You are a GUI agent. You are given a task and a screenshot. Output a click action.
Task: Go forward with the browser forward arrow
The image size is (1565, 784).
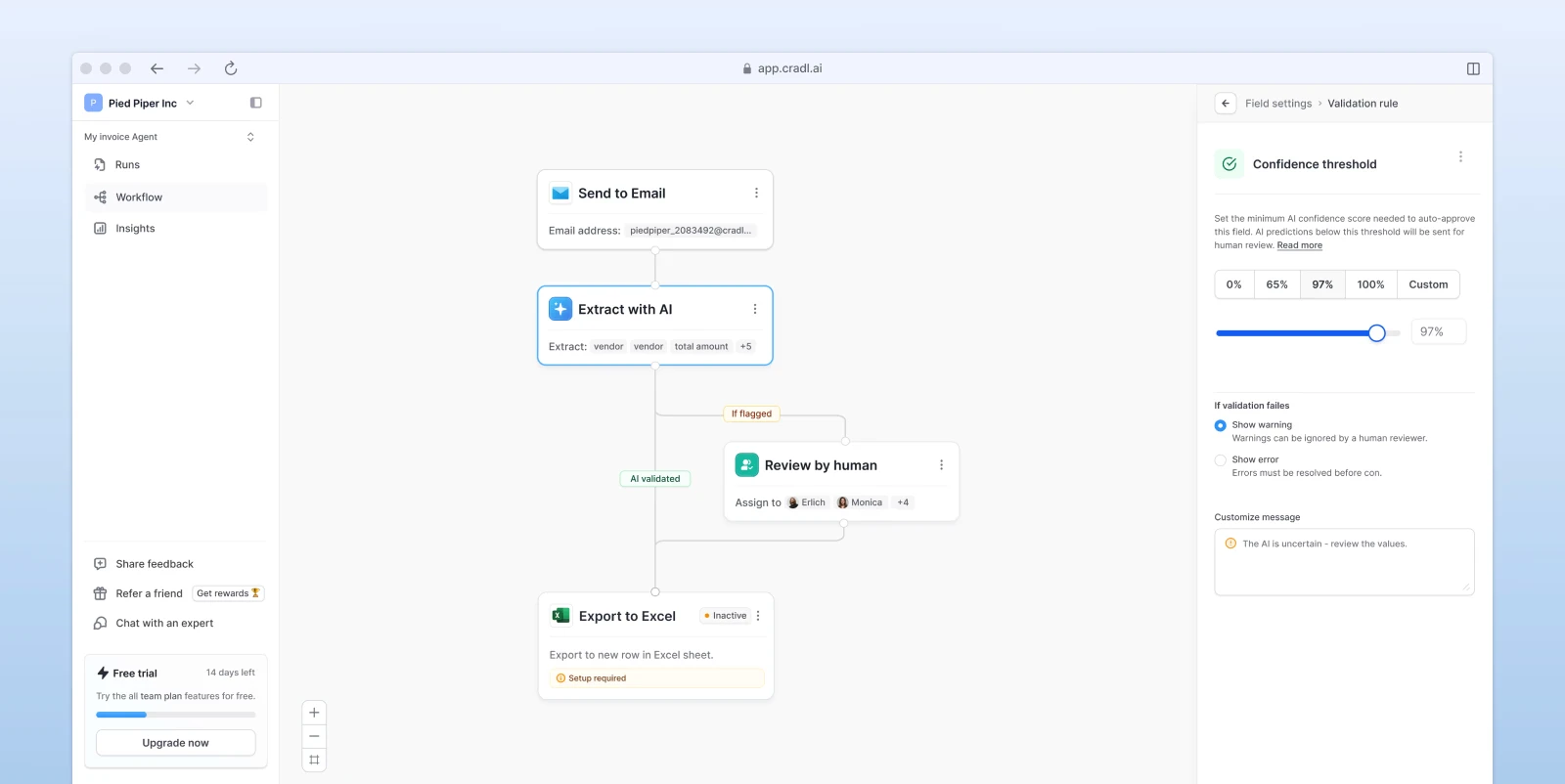coord(194,68)
